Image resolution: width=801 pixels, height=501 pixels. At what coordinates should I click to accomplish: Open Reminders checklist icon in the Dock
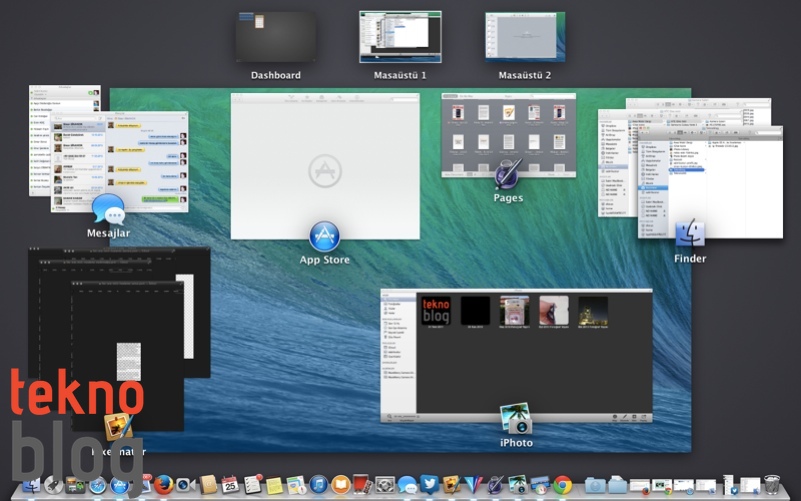tap(252, 484)
